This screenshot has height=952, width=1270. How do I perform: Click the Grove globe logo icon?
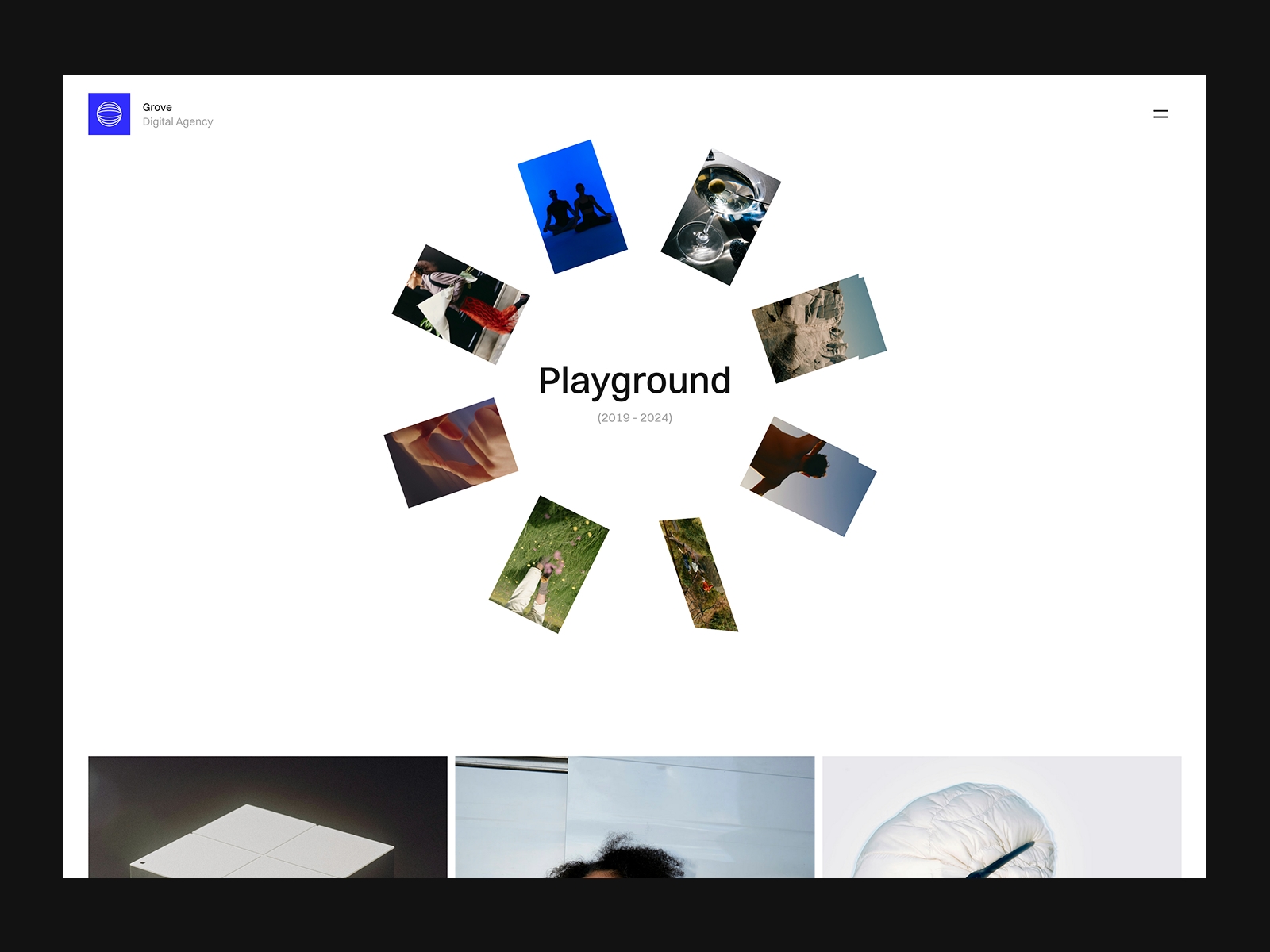point(109,113)
